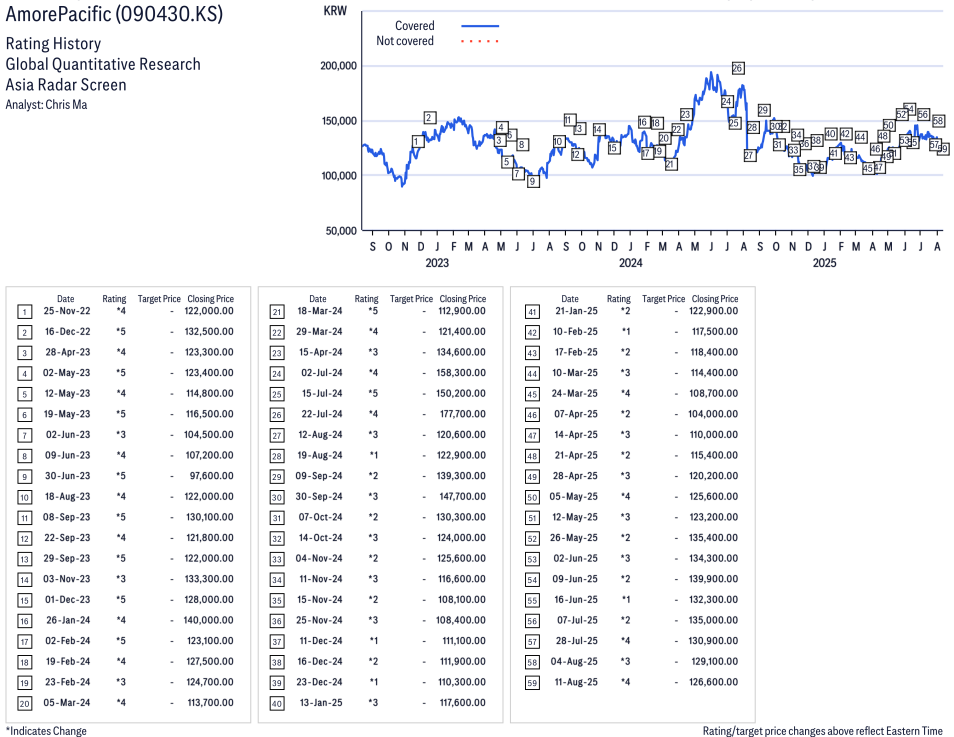Click chart marker 29 on the price chart
Viewport: 954px width, 737px height.
(x=764, y=110)
